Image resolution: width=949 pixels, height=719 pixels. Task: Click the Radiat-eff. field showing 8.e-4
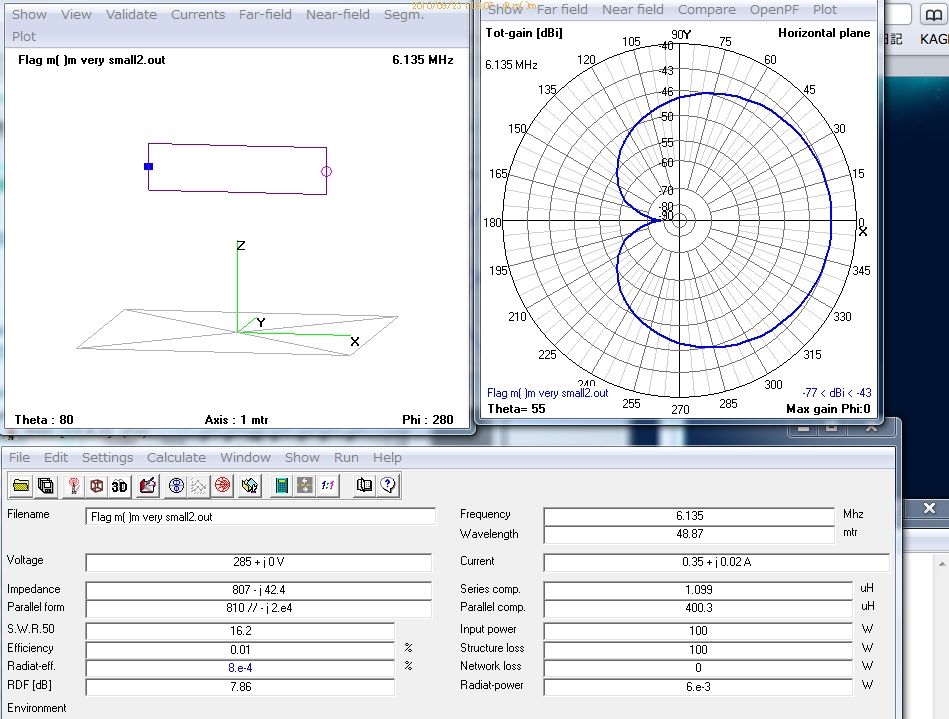[240, 668]
